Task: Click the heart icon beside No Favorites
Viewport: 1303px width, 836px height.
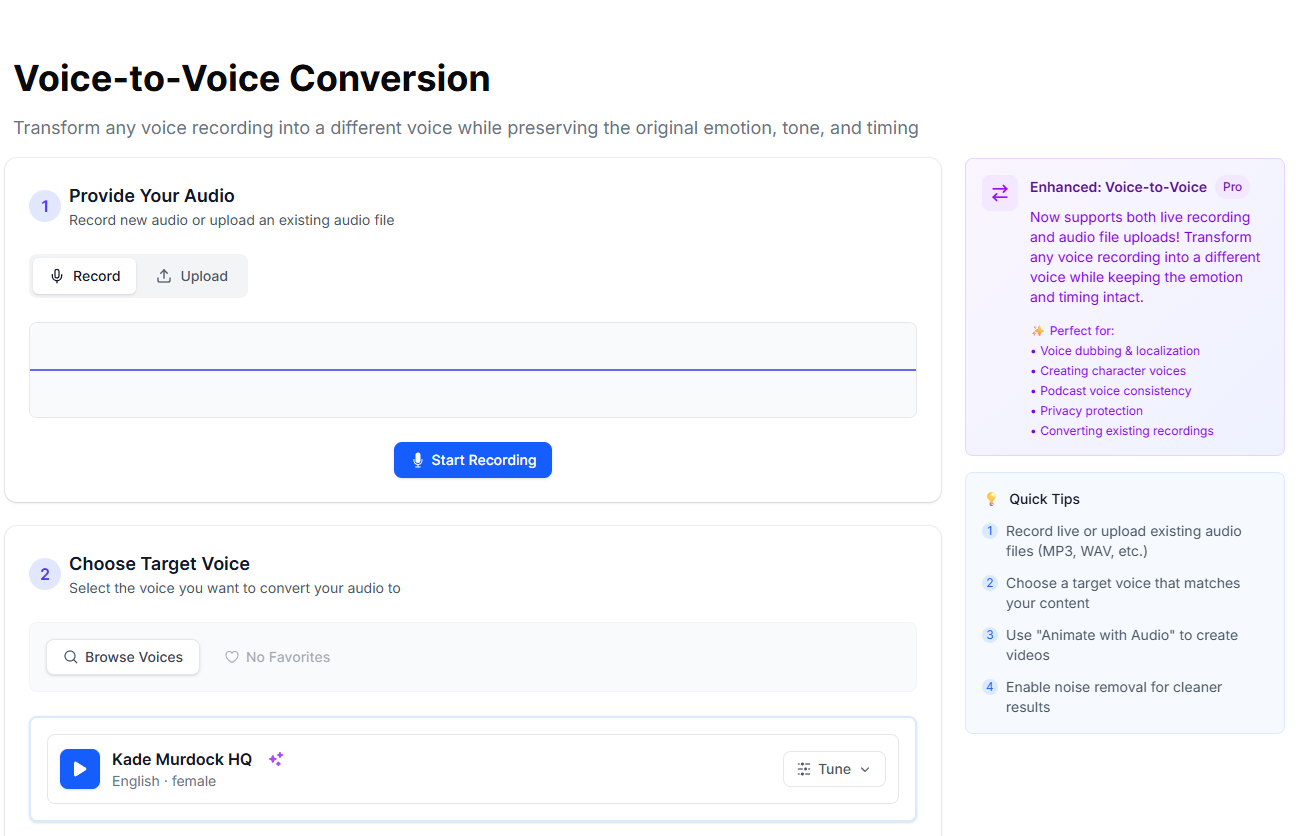Action: point(232,657)
